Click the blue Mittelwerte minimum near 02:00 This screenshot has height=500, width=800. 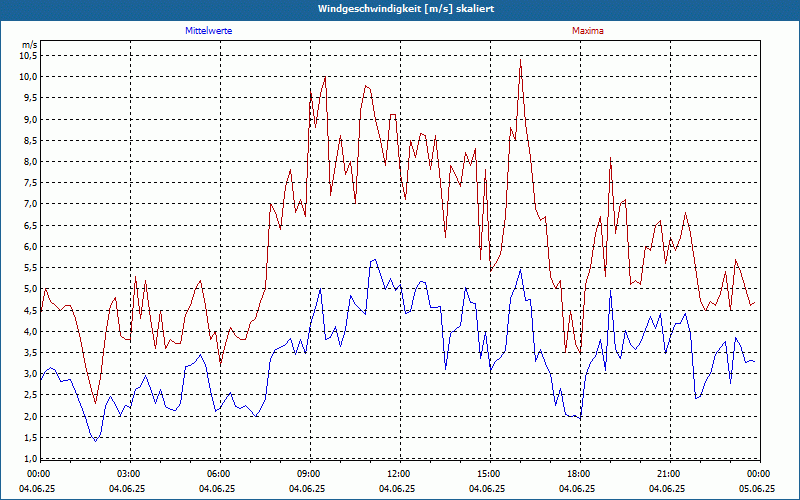[95, 440]
